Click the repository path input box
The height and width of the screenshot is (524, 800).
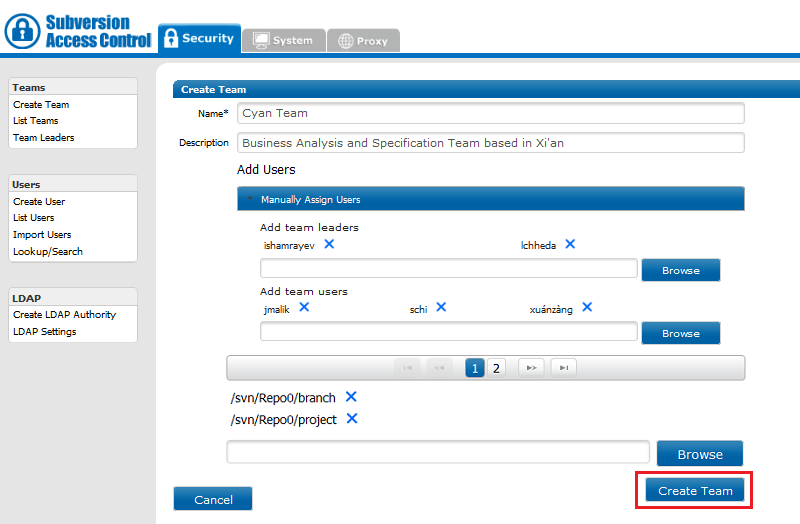pos(438,452)
